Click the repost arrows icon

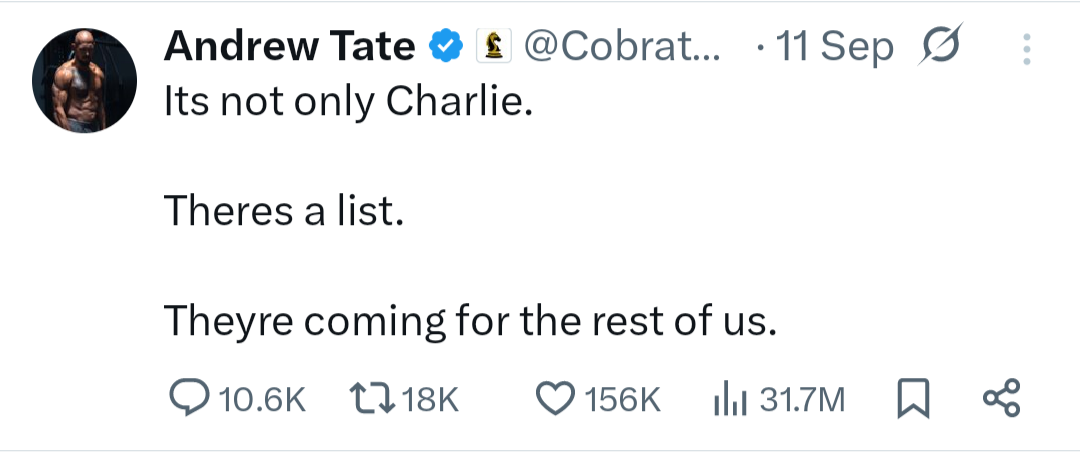click(376, 398)
